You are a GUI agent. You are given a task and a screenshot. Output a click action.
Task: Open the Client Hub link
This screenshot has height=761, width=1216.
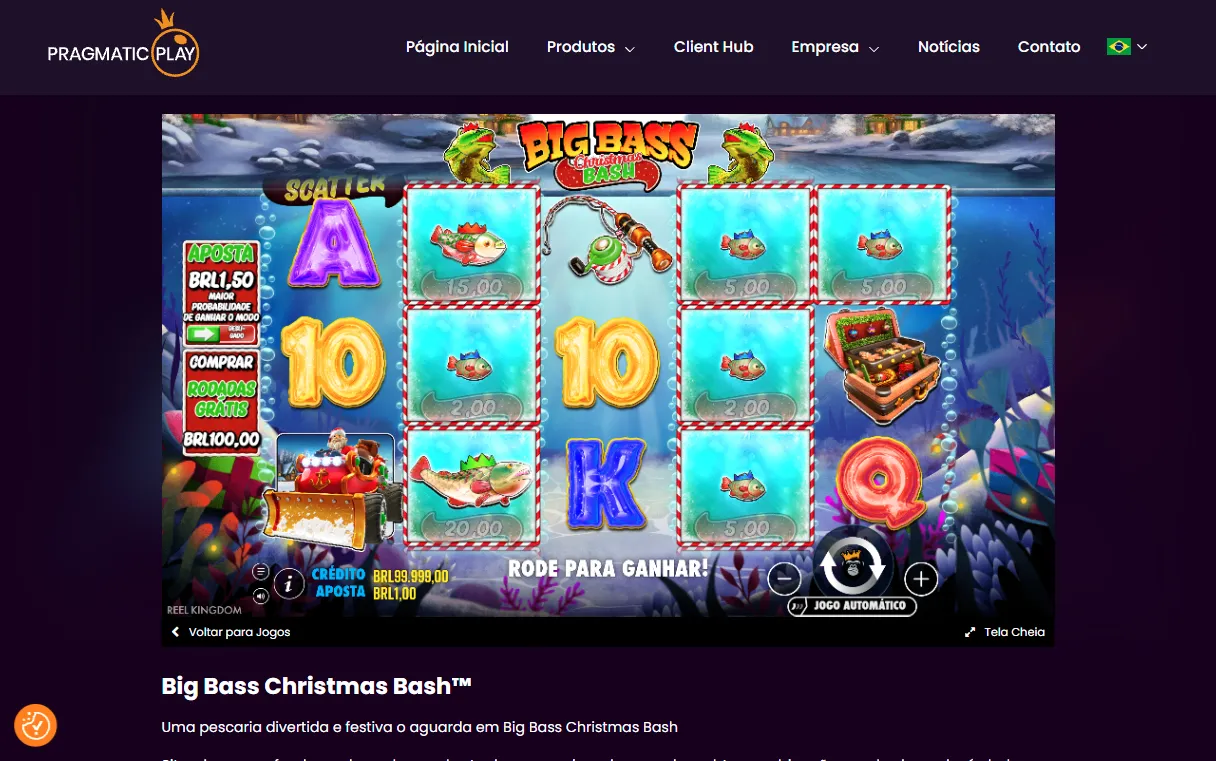(x=714, y=47)
